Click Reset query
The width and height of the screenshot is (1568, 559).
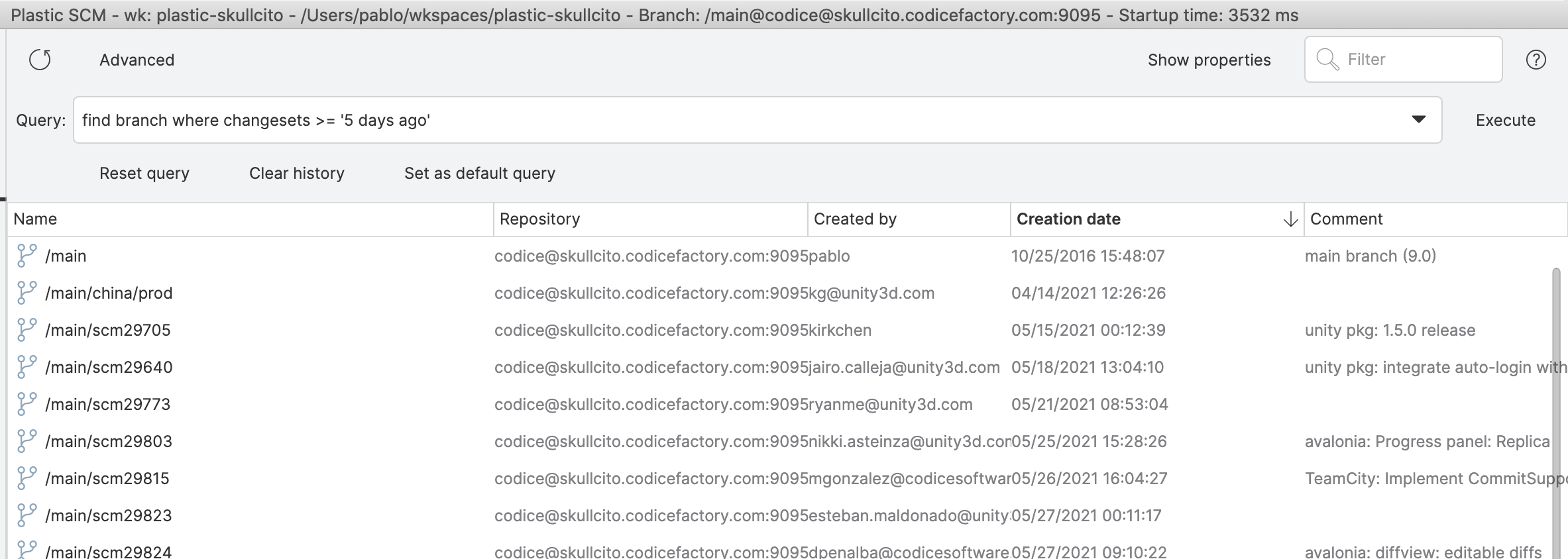pos(144,174)
